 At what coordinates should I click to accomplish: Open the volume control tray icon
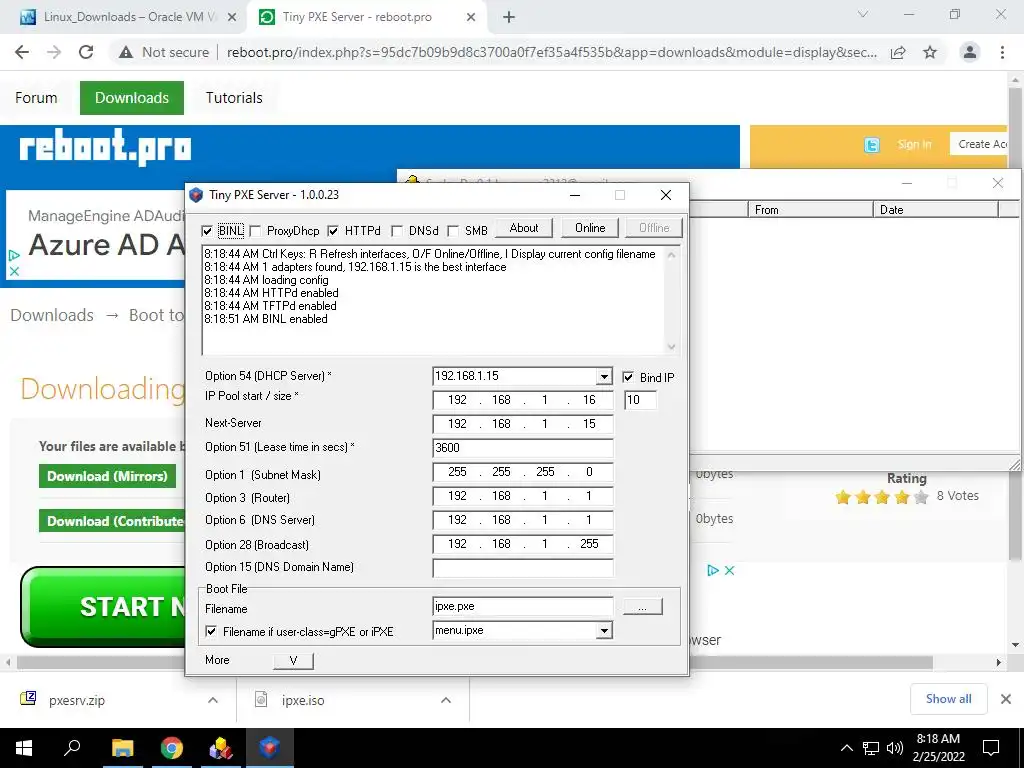(895, 748)
